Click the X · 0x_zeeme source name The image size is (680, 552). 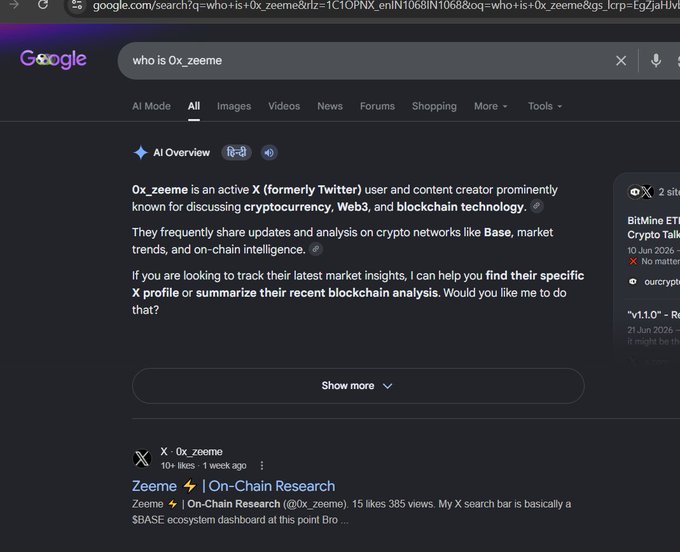191,452
